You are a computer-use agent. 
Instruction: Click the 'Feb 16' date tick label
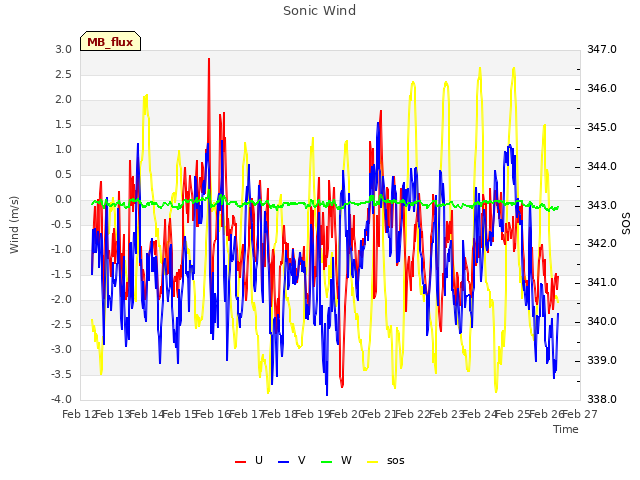[x=213, y=414]
